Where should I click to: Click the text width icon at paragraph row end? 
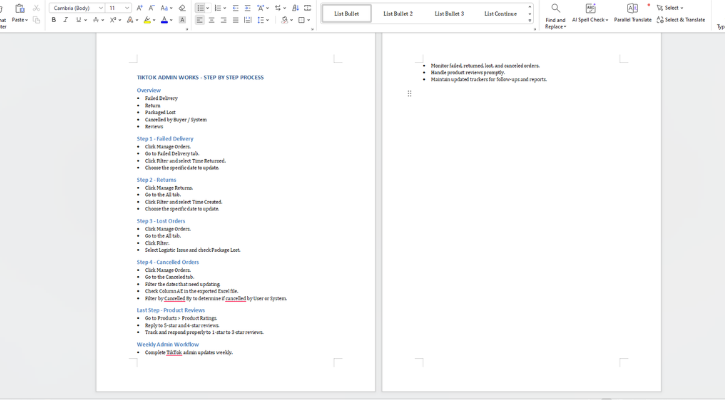[307, 8]
